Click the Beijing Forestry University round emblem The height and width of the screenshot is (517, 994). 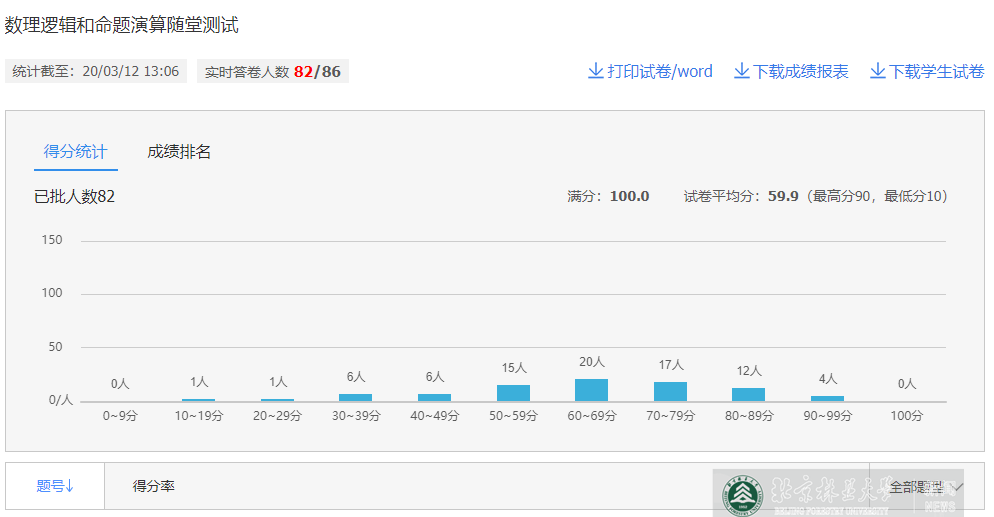[x=742, y=492]
